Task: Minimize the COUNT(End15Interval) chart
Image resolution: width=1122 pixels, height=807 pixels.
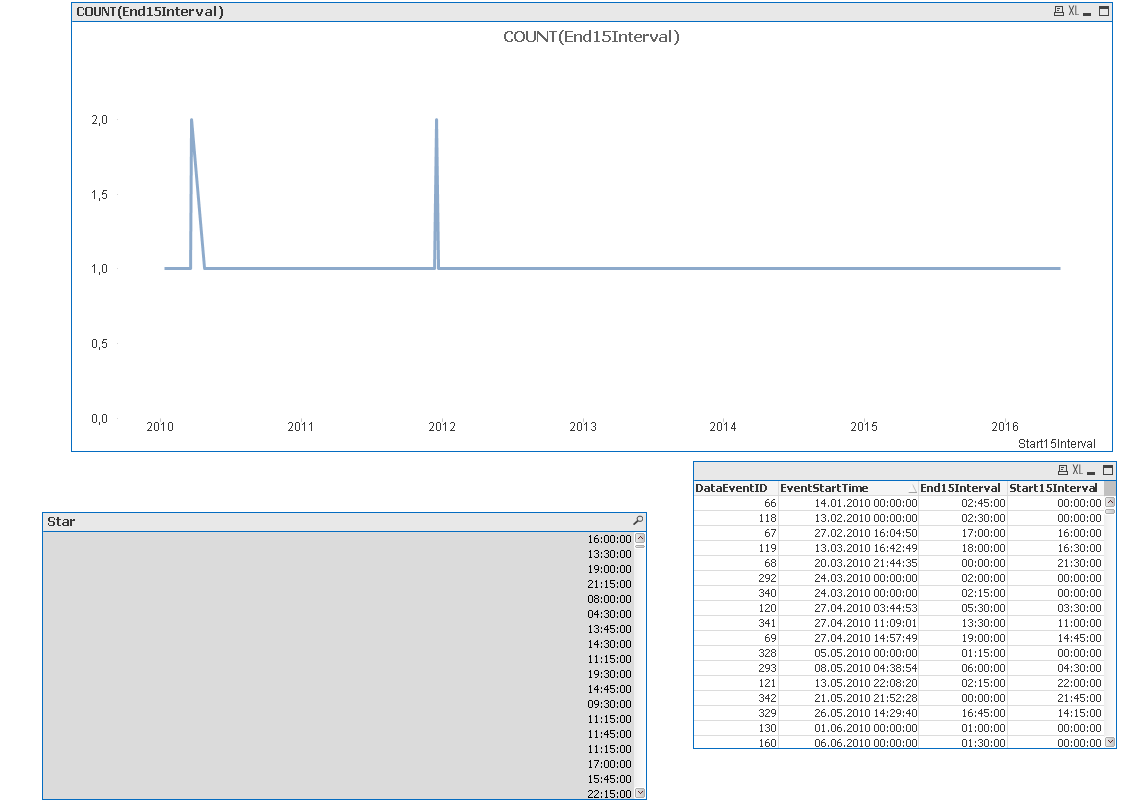Action: coord(1087,12)
